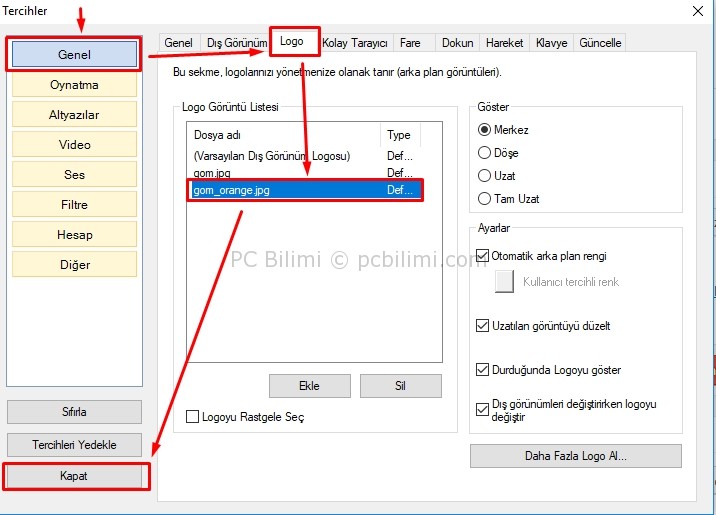Toggle Durduğunda Logoyu göster checkbox
This screenshot has height=515, width=716.
(x=482, y=369)
